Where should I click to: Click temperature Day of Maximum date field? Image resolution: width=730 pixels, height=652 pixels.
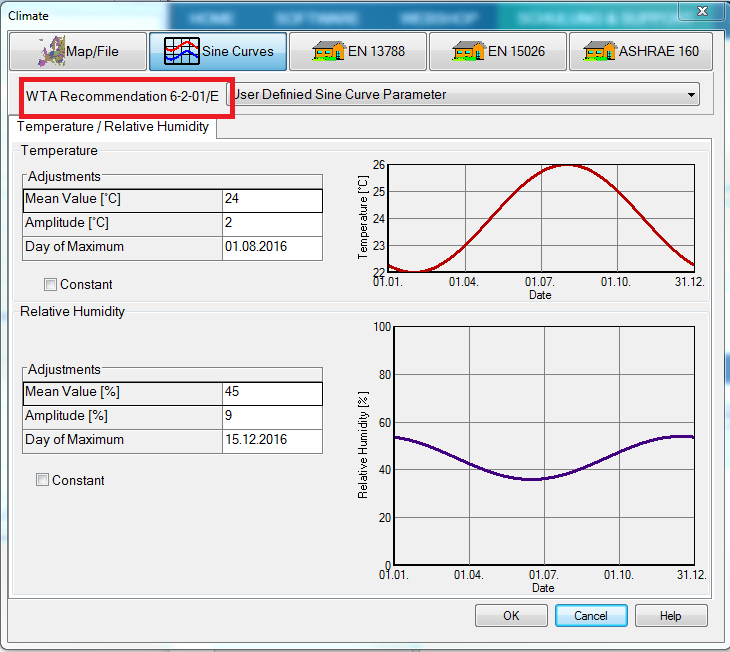point(272,247)
